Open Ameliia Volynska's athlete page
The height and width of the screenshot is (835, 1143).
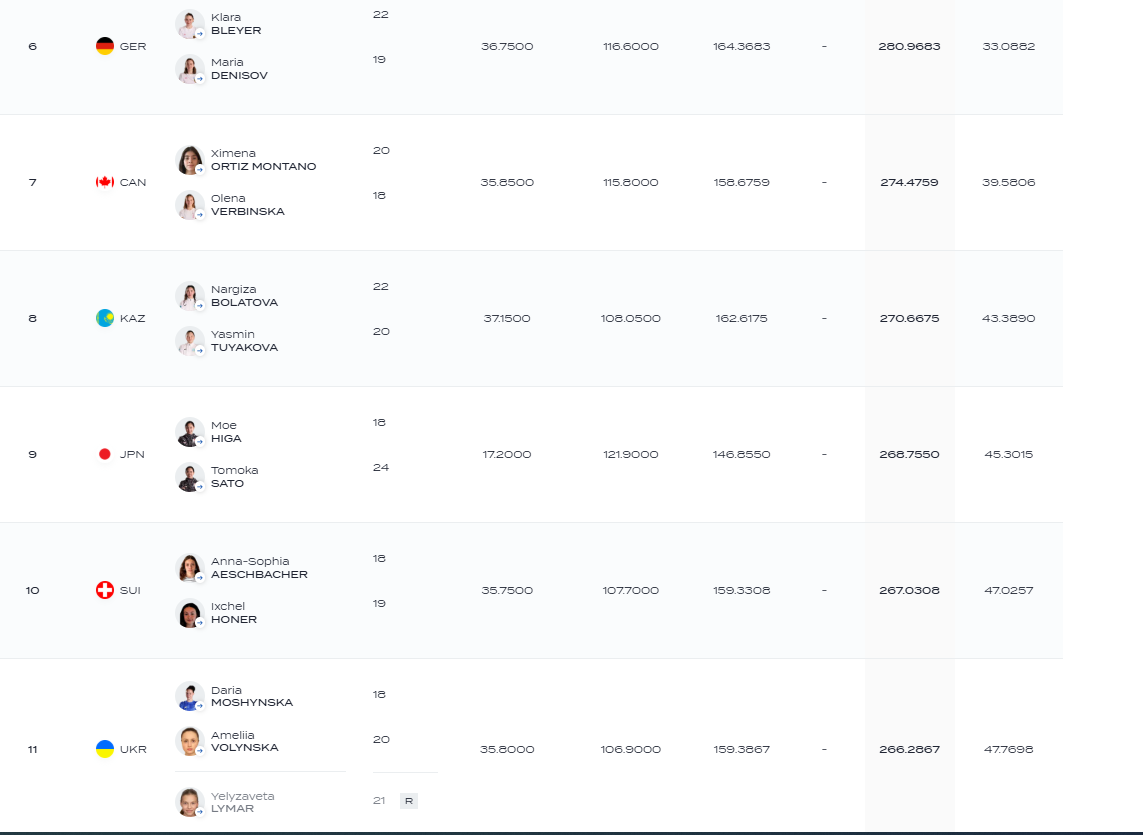tap(244, 742)
